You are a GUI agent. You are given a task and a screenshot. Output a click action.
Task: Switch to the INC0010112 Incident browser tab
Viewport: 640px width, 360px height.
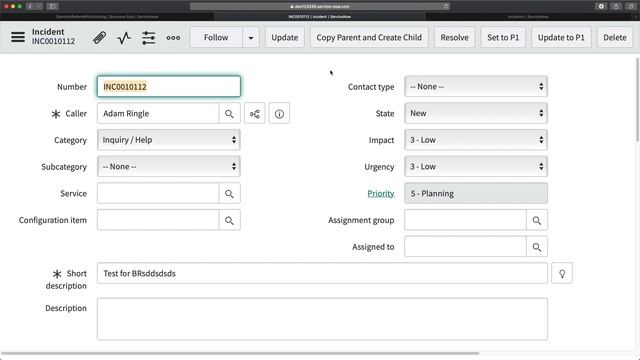(320, 17)
